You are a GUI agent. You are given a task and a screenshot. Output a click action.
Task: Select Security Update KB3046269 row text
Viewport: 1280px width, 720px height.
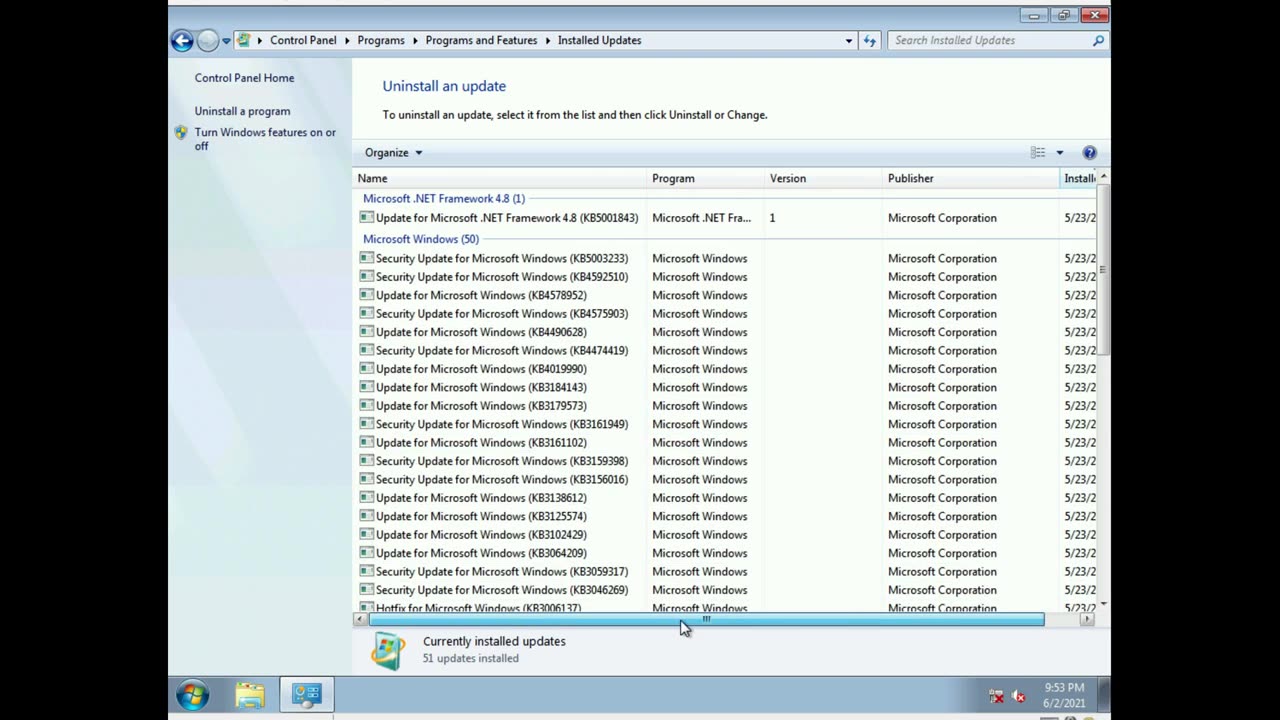click(x=501, y=590)
